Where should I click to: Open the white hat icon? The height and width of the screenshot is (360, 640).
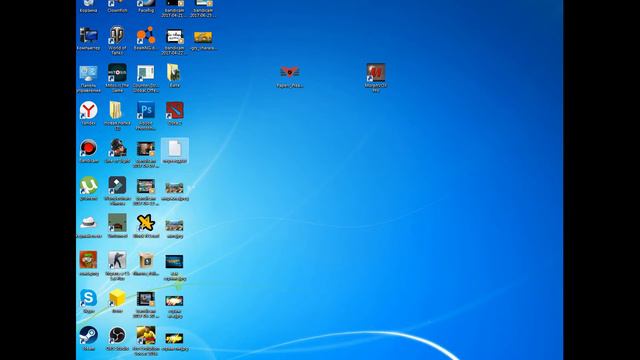89,223
